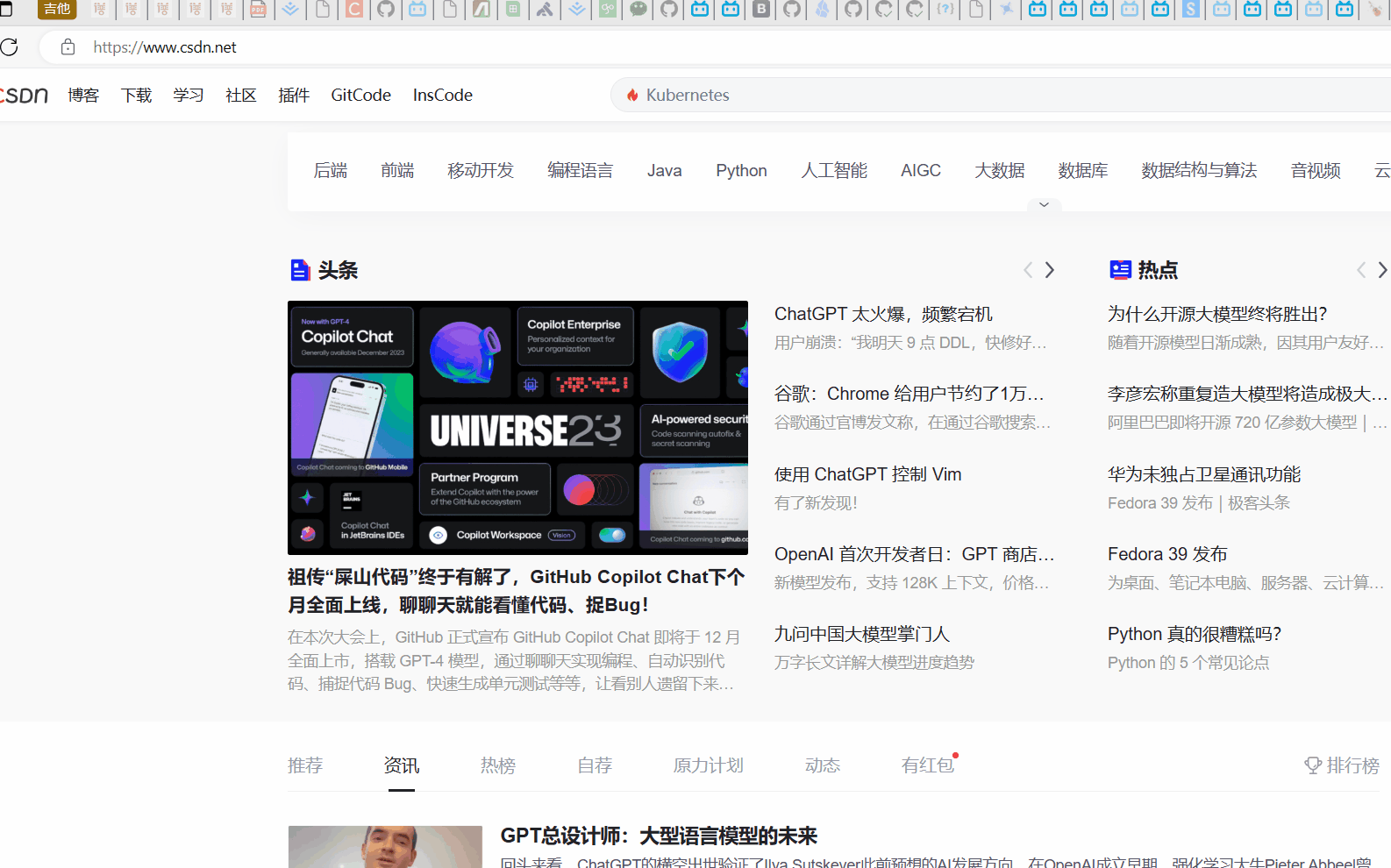Open the 大数据 category
Screen dimensions: 1391x868
coord(1000,170)
